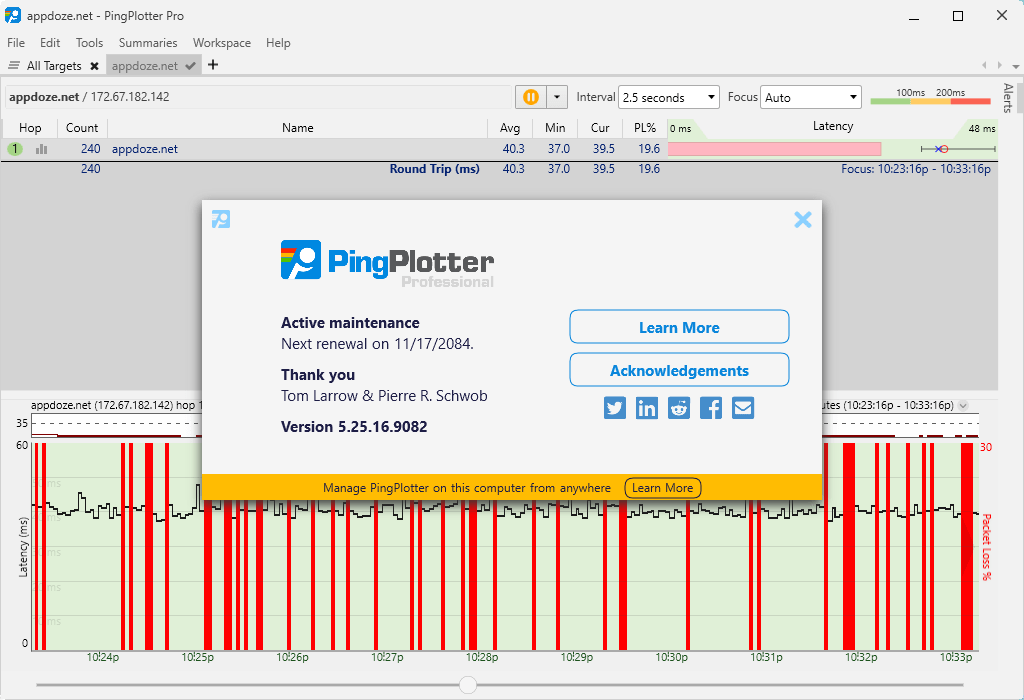Open the Summaries menu

148,43
